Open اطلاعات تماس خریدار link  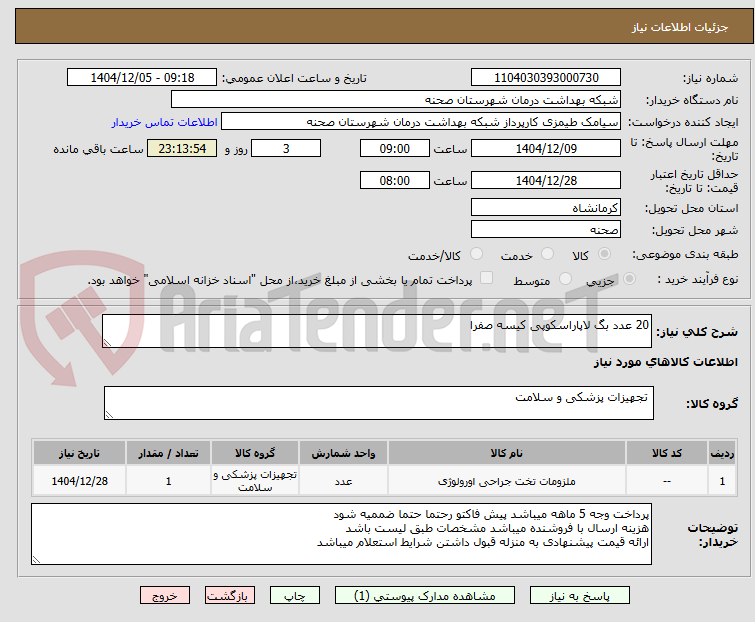point(165,122)
